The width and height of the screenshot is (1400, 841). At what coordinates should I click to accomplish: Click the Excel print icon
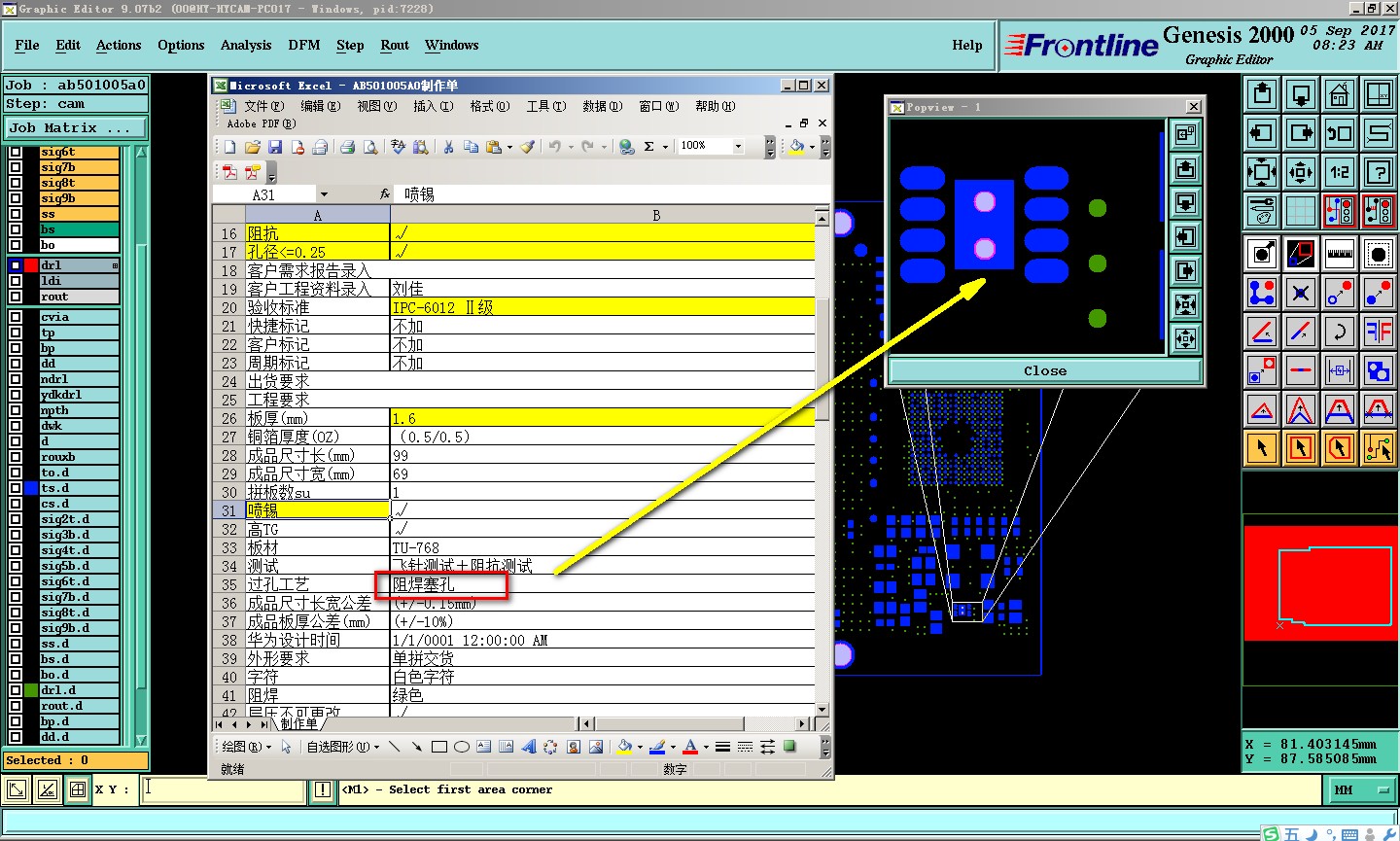coord(347,147)
